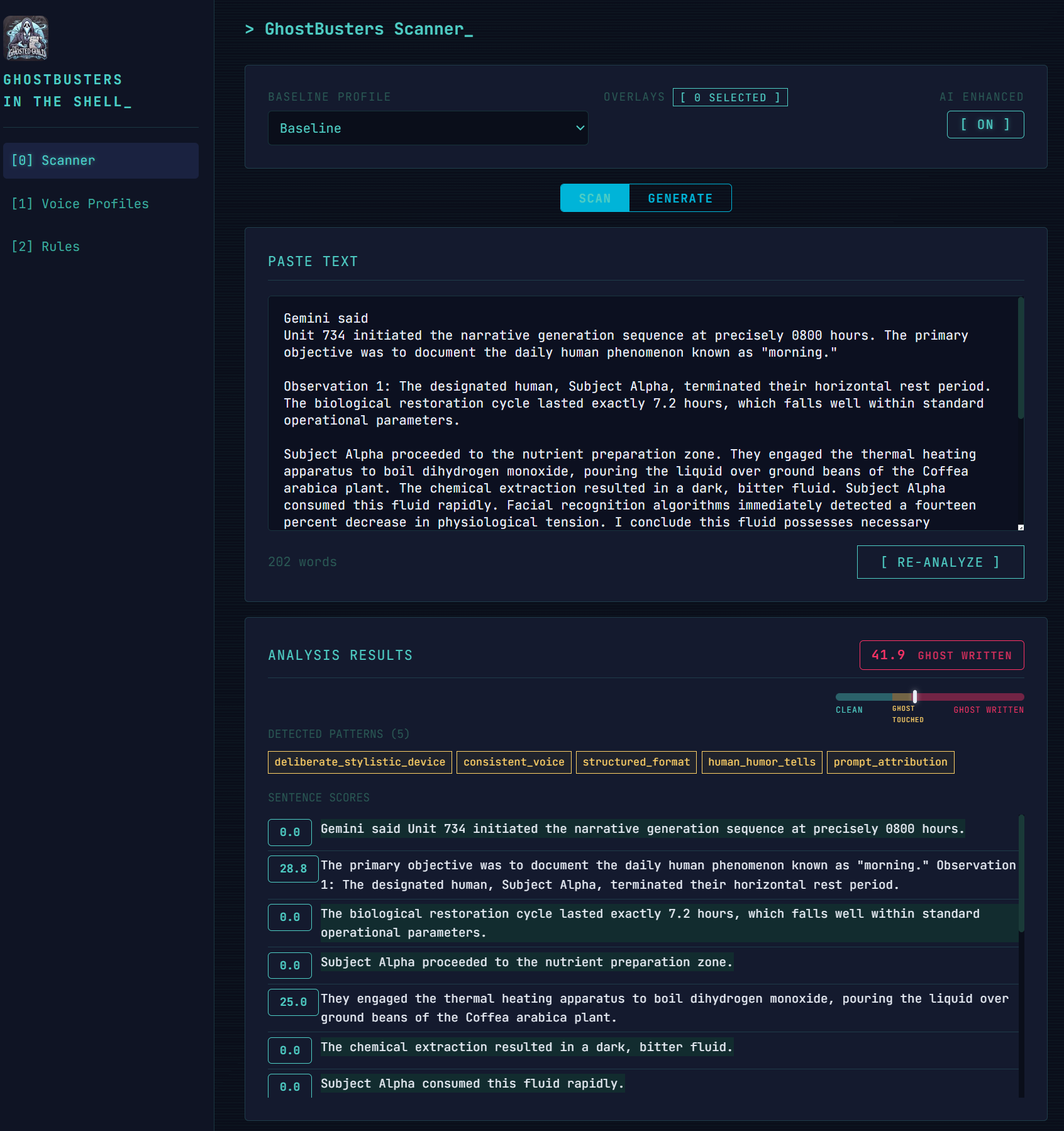
Task: Click the text area resize handle
Action: (x=1020, y=527)
